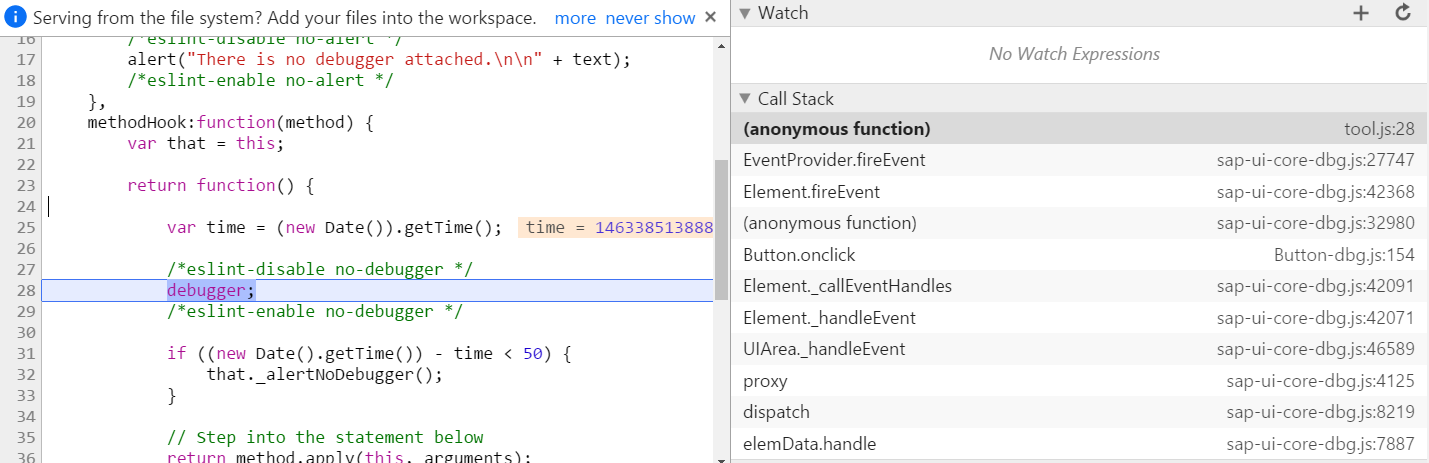Click line number 20 in the gutter
Screen dimensions: 1429x463
(27, 122)
